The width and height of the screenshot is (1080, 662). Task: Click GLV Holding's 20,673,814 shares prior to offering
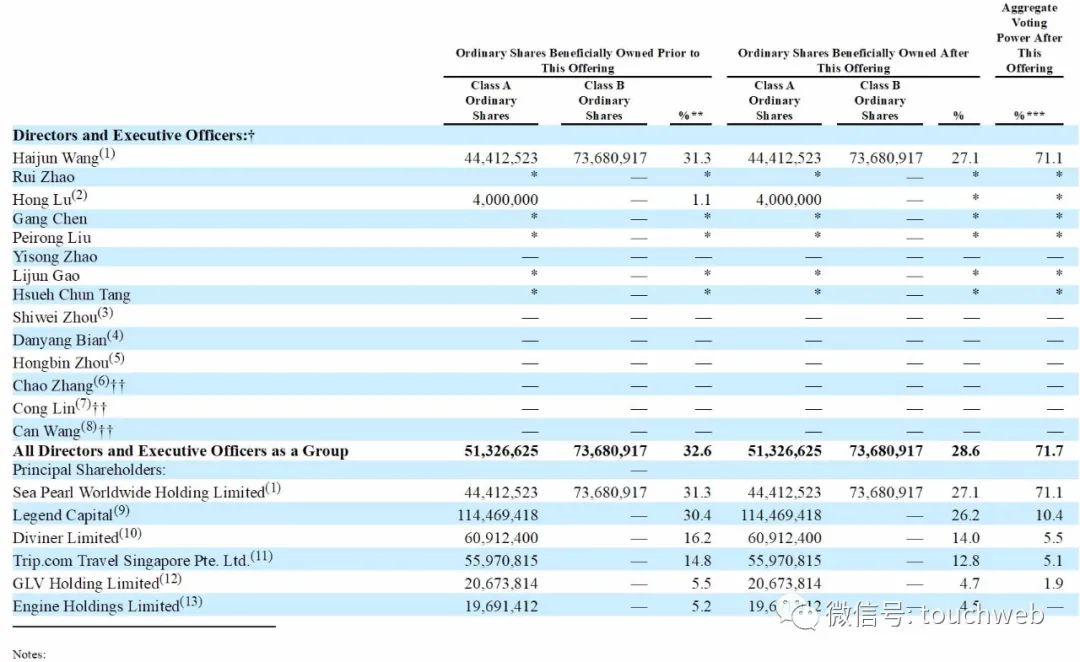click(501, 583)
